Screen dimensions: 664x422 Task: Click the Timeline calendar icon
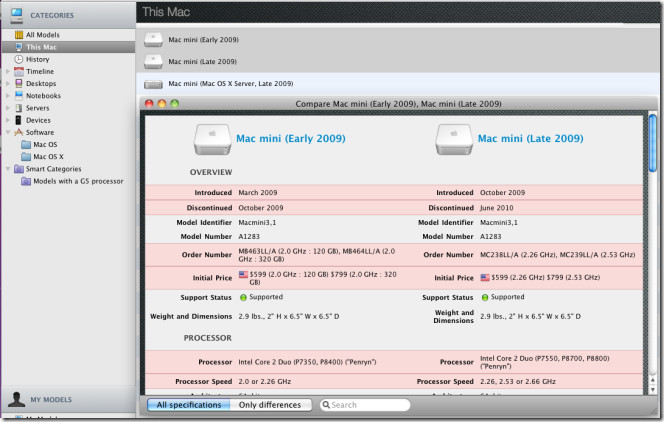click(x=19, y=72)
